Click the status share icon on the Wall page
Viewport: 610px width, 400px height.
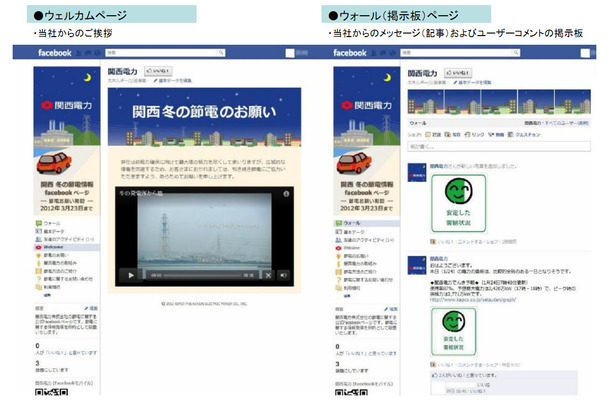[x=428, y=135]
